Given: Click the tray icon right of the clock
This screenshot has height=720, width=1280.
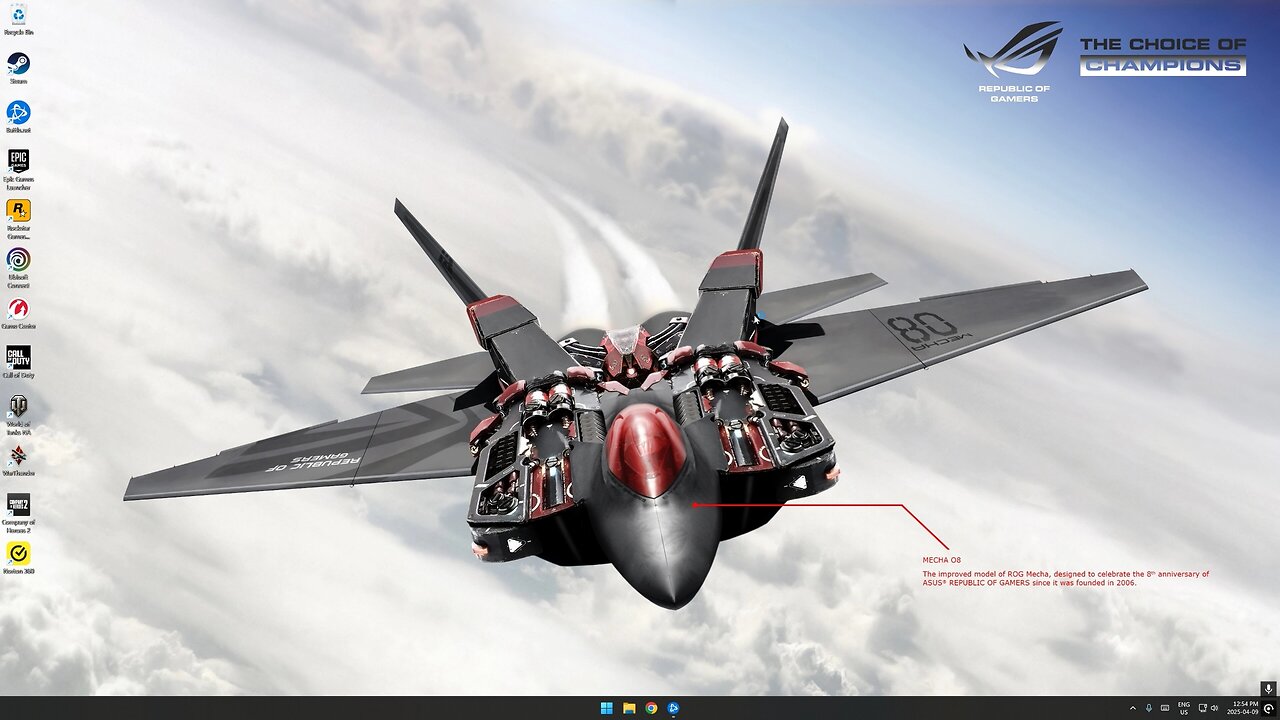Looking at the screenshot, I should point(1269,709).
